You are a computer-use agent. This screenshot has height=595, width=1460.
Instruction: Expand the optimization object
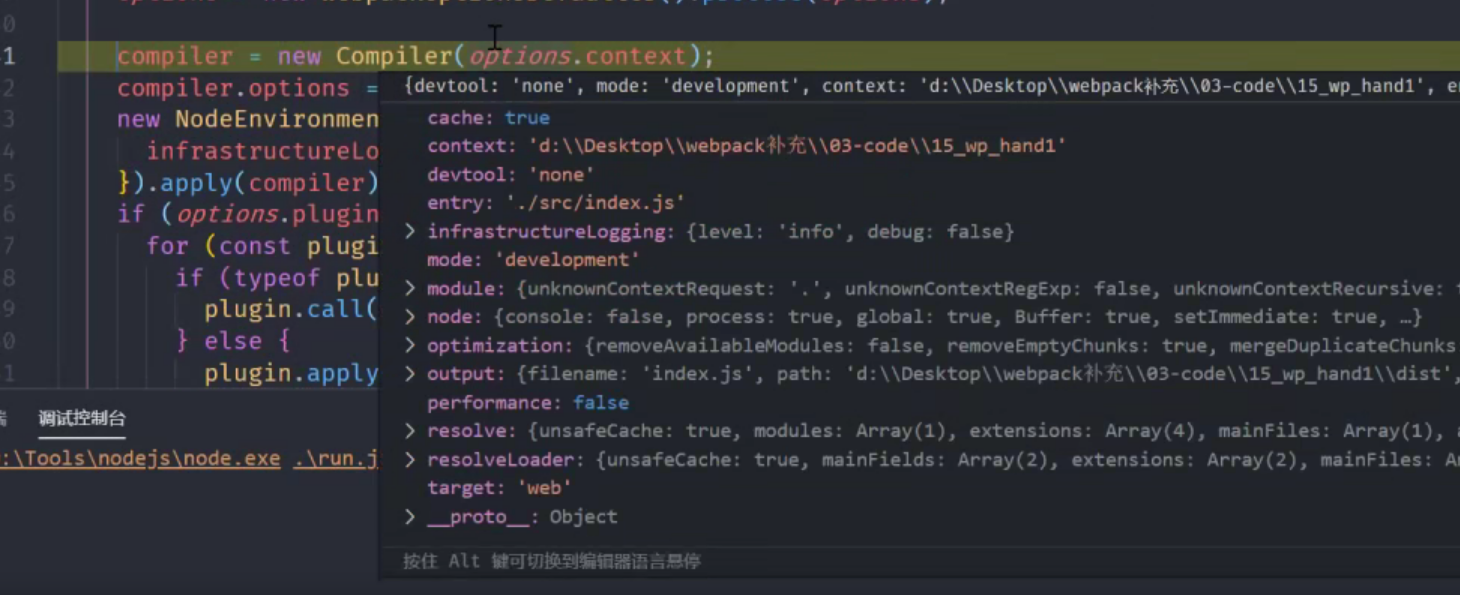(410, 345)
